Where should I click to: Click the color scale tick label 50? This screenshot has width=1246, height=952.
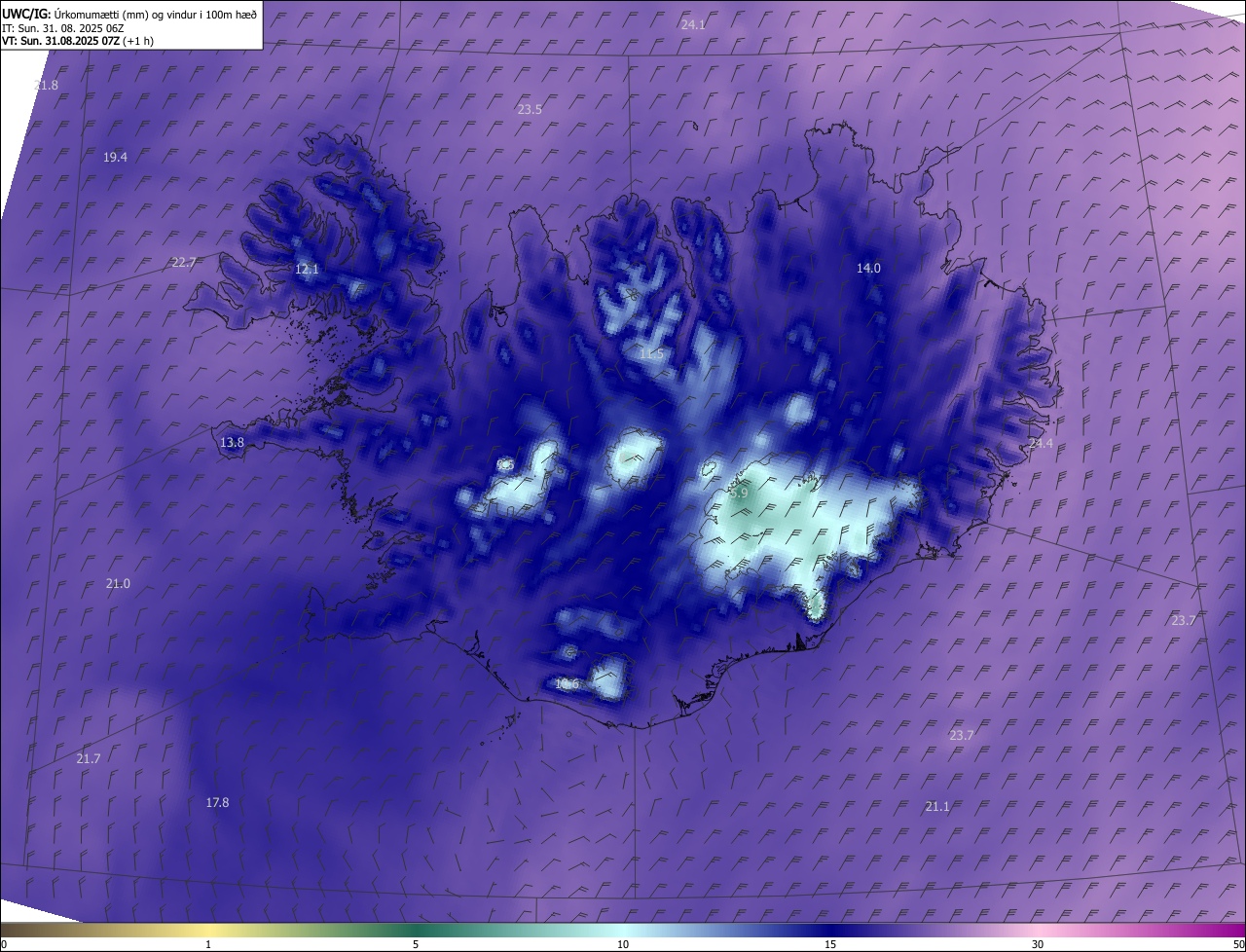[x=1238, y=944]
